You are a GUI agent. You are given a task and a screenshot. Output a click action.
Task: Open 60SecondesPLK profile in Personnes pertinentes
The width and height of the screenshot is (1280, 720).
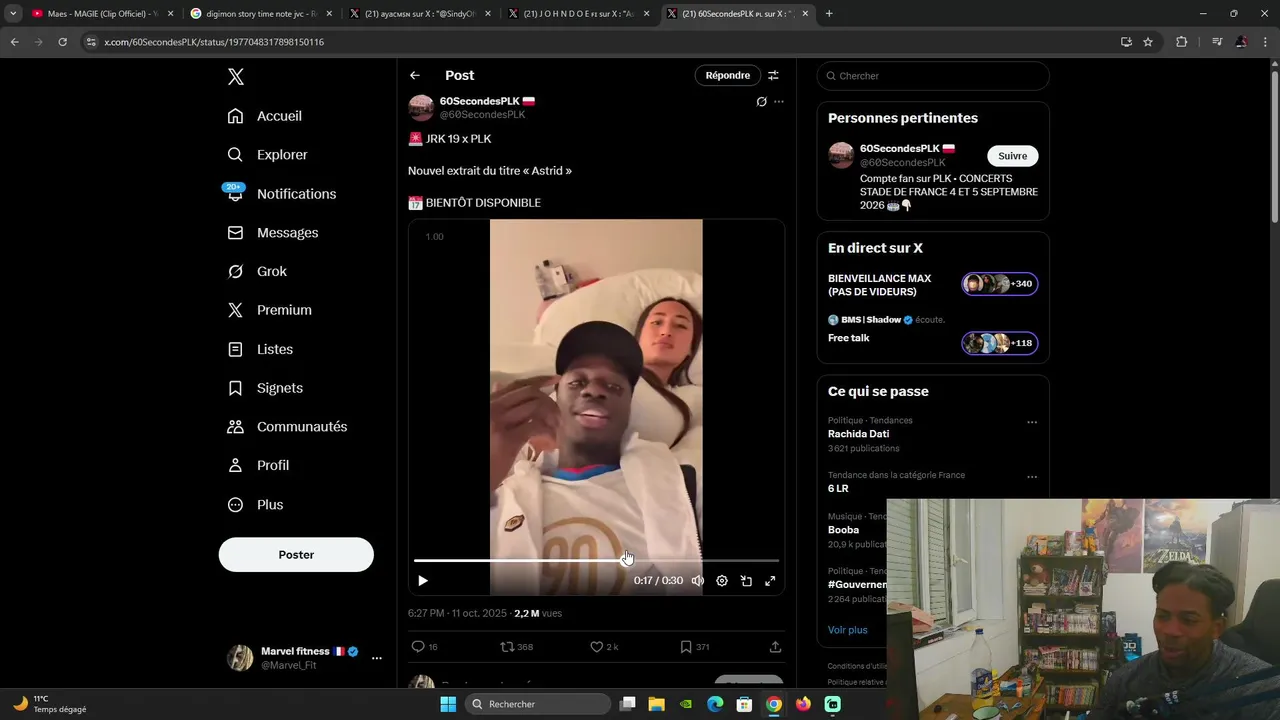click(x=907, y=148)
